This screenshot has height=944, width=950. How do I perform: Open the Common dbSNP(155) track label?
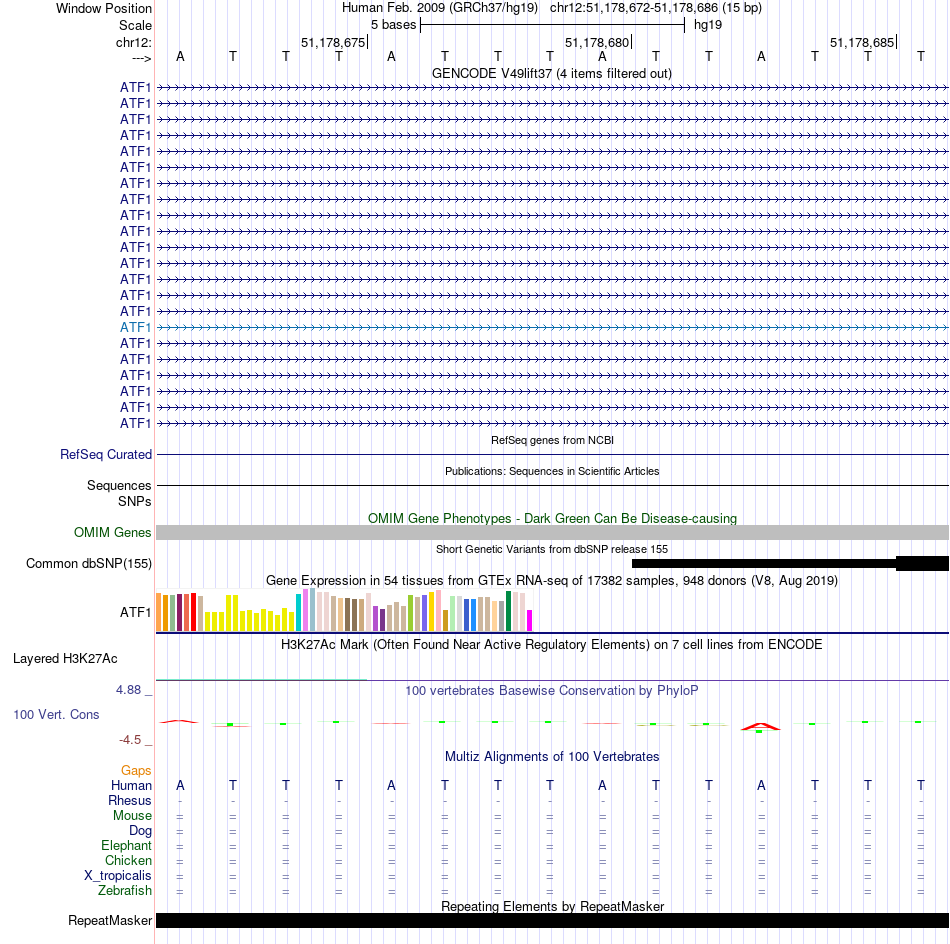(x=88, y=563)
